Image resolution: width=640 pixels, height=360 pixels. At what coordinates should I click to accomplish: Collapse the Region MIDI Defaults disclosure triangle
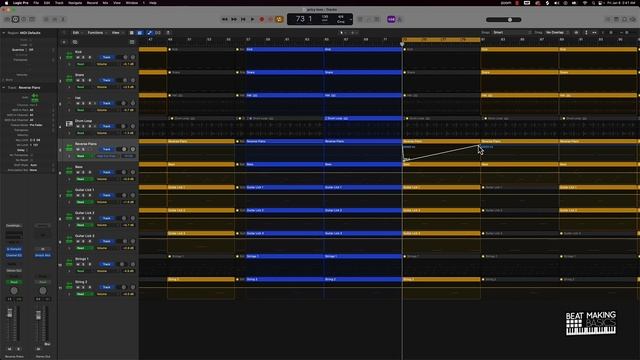(4, 33)
